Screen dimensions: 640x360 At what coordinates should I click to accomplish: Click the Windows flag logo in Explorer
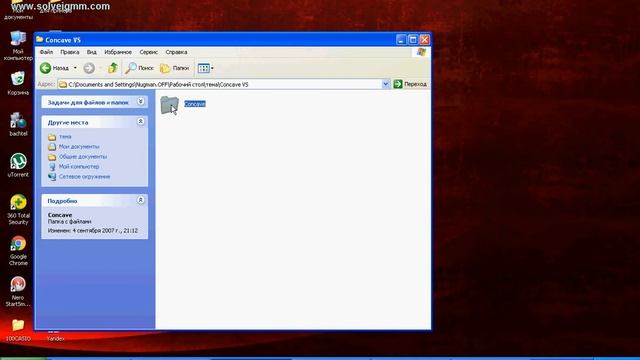(422, 52)
